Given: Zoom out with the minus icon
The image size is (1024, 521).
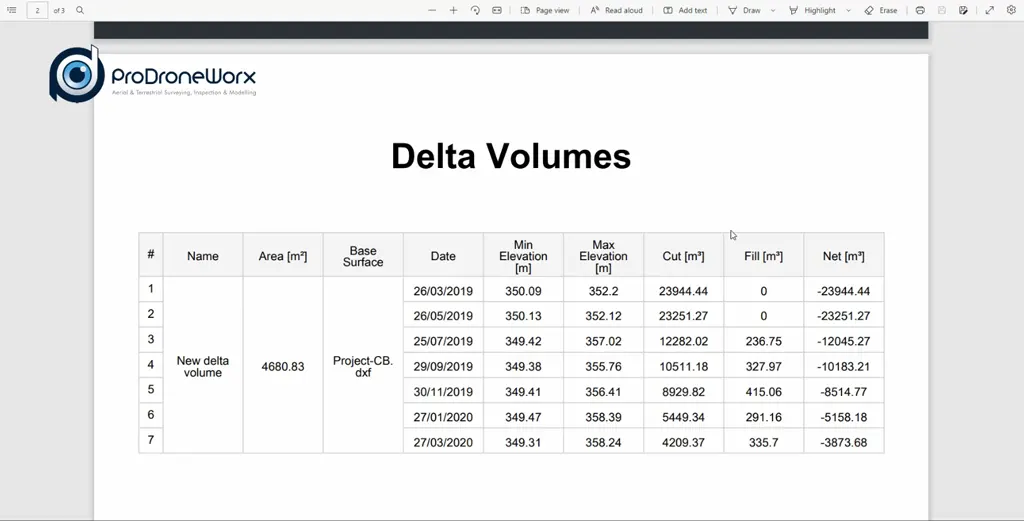Looking at the screenshot, I should 432,10.
